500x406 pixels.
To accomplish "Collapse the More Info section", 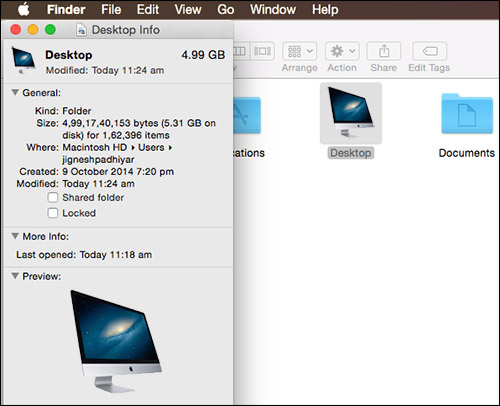I will tap(15, 236).
